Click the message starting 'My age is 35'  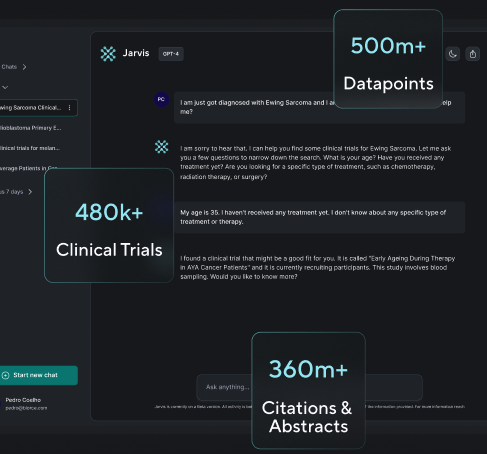point(319,217)
